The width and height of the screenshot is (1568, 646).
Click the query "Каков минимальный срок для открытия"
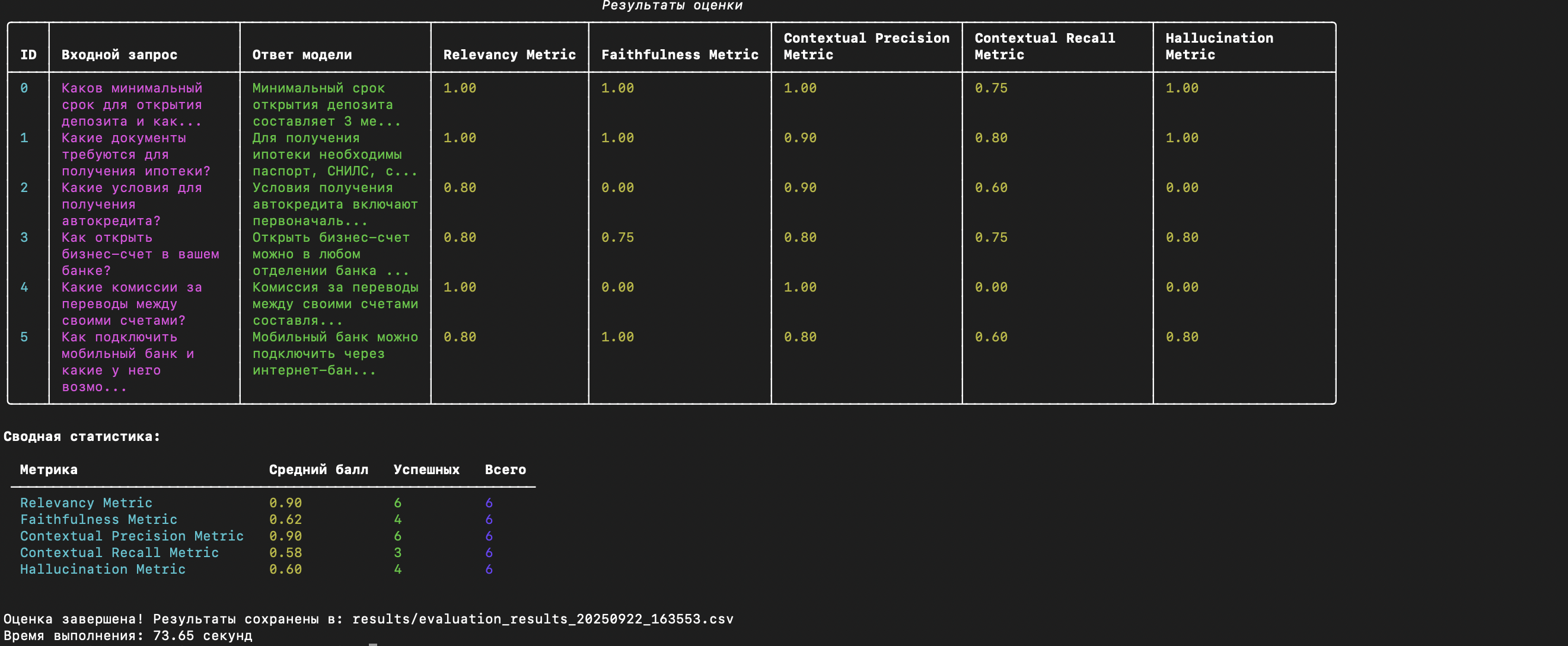132,96
